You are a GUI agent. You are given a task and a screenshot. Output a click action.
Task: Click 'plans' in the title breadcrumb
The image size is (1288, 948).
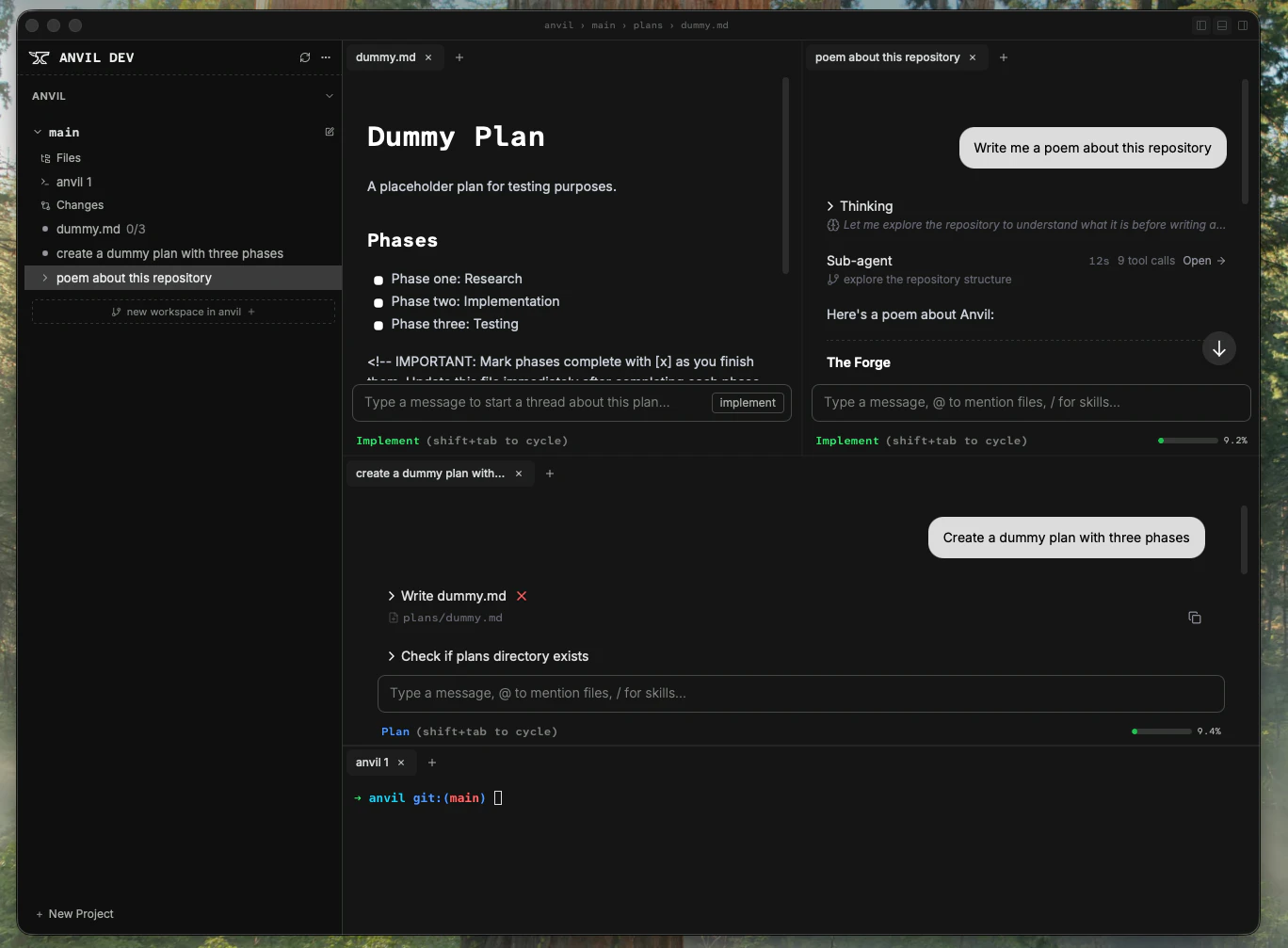pos(648,25)
